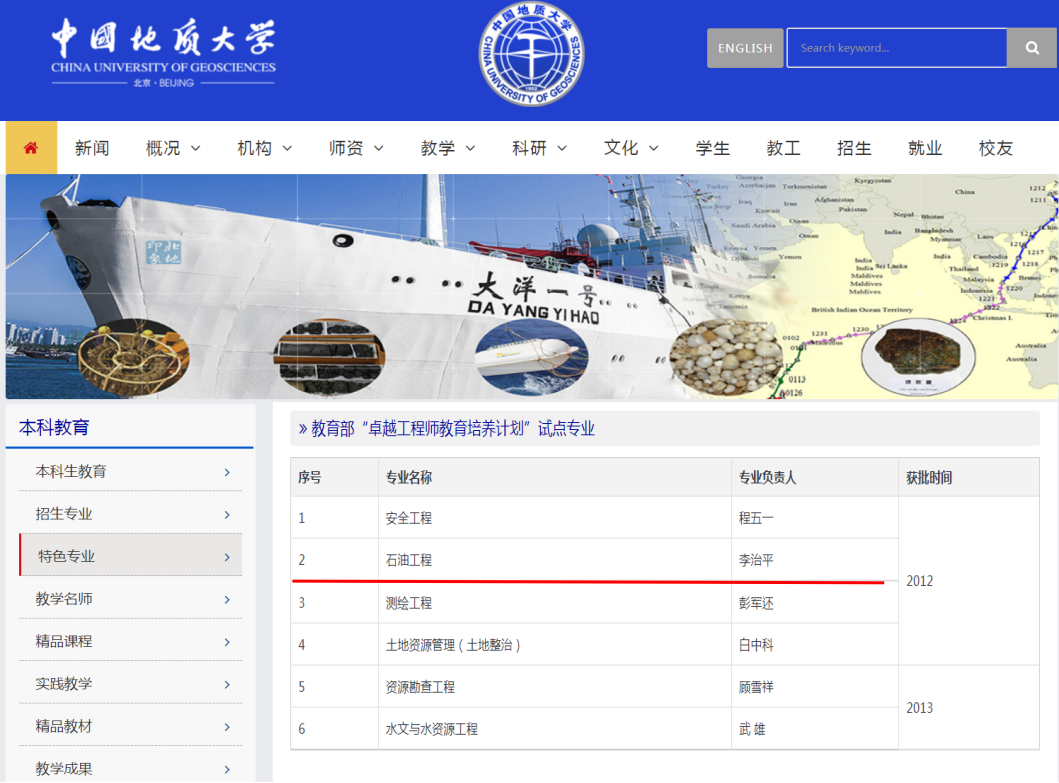Screen dimensions: 1059x783
Task: Expand the 机构 dropdown menu
Action: click(x=264, y=148)
